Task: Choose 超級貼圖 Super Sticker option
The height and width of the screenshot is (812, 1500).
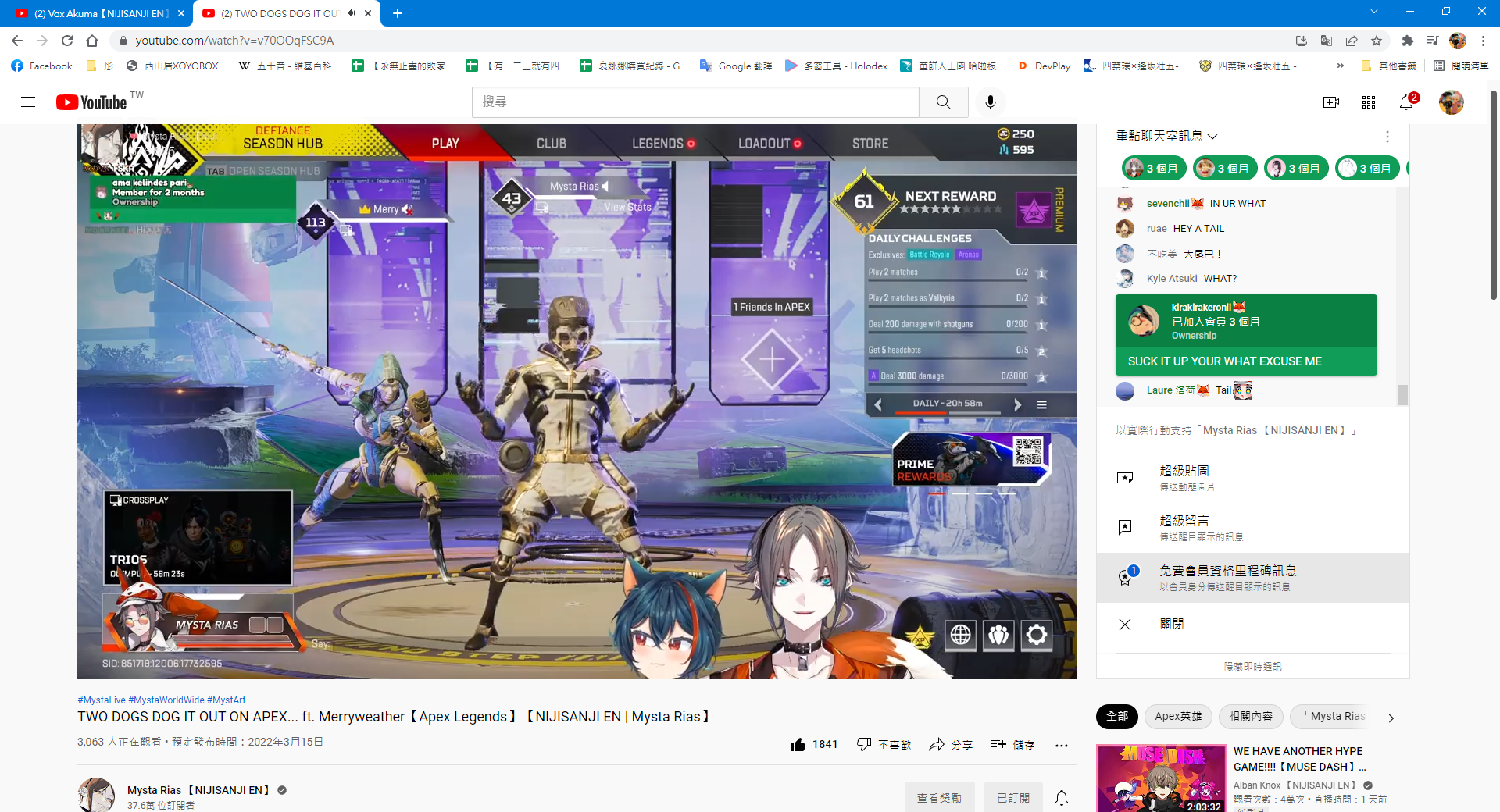Action: 1253,478
